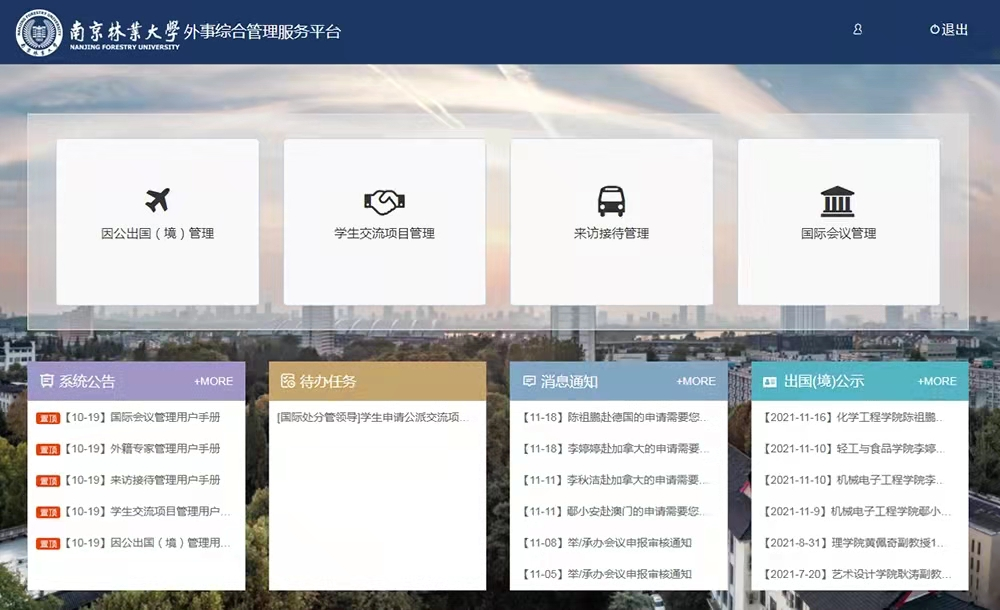This screenshot has height=610, width=1000.
Task: Open 国际会议管理 via the building icon
Action: (x=837, y=201)
